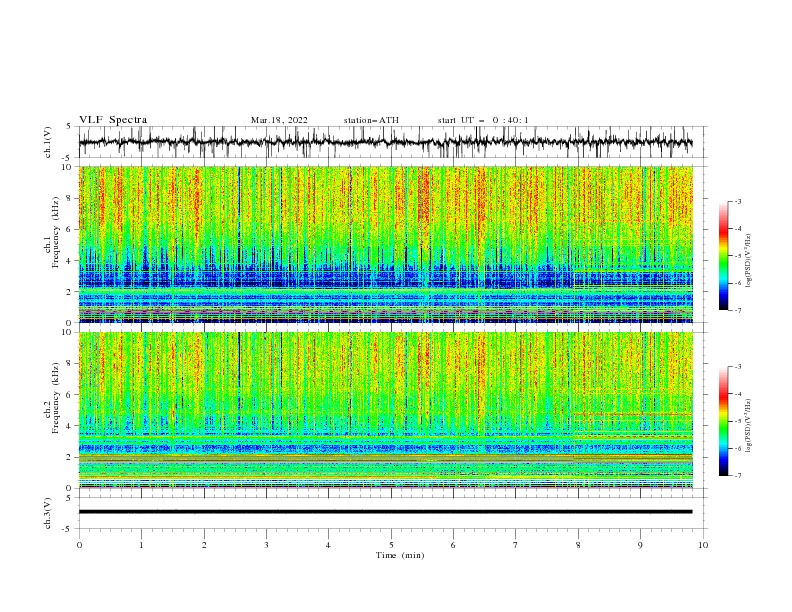Click inside the ch.2 spectrogram panel
The height and width of the screenshot is (612, 792).
point(385,410)
